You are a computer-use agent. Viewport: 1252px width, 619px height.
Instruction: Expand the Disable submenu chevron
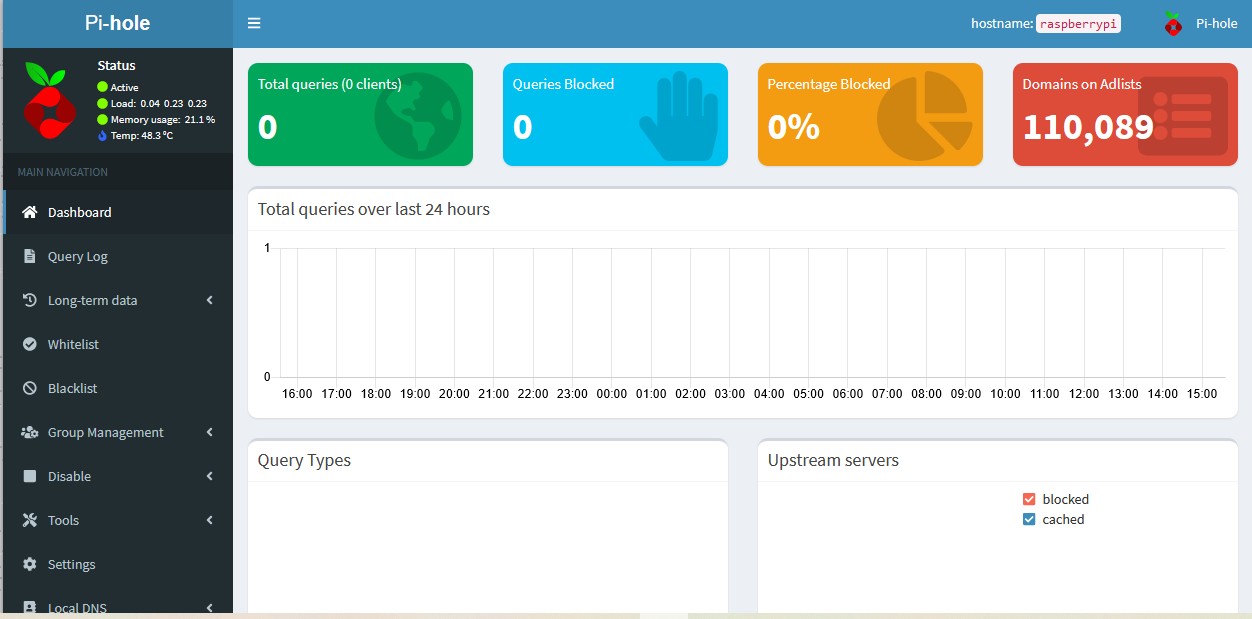coord(210,476)
